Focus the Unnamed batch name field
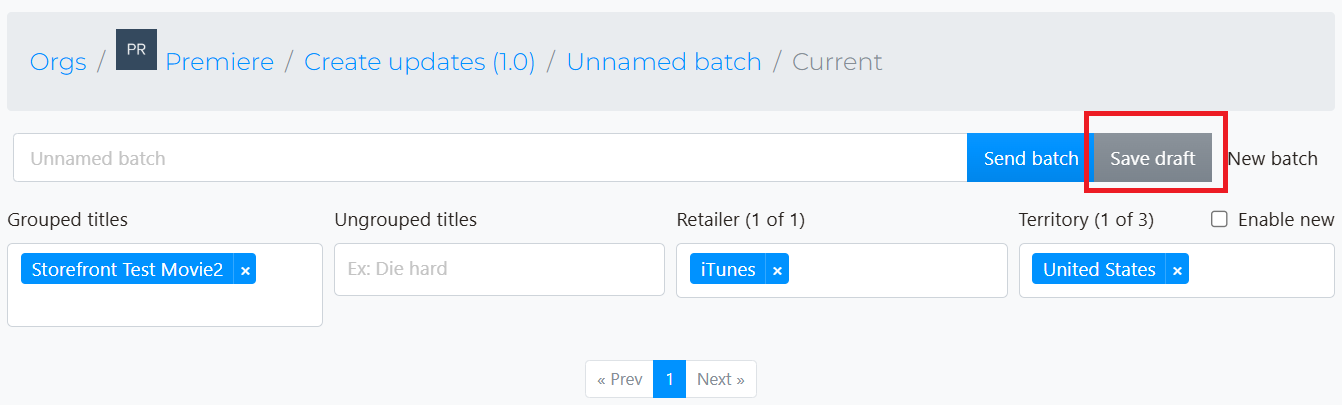 (490, 158)
